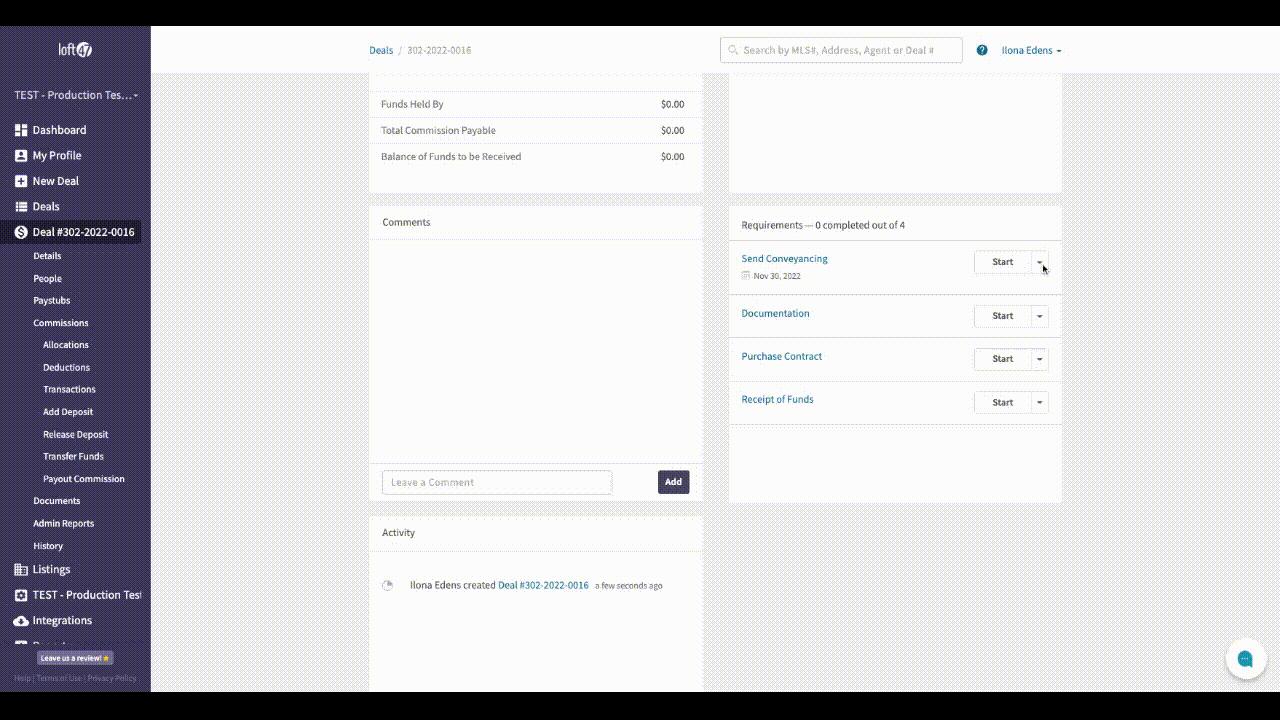Viewport: 1280px width, 720px height.
Task: Open the Deals list
Action: (x=46, y=207)
